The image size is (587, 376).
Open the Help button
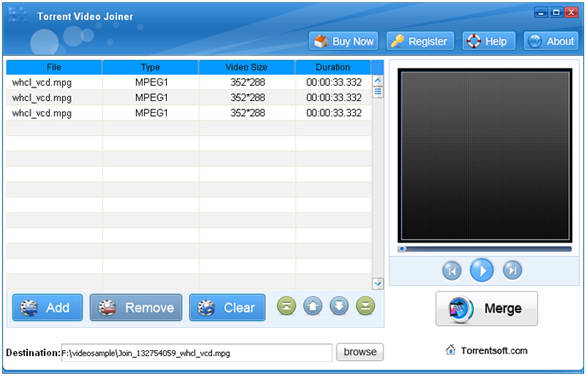pyautogui.click(x=489, y=41)
